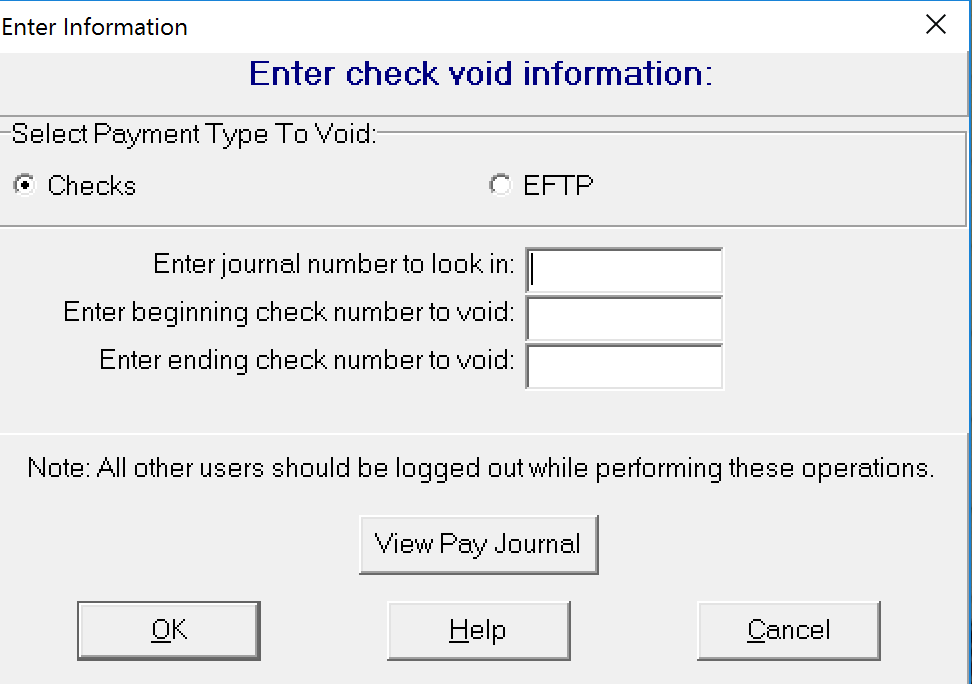Click the 'EFTP' option label text
The image size is (972, 684).
[558, 185]
